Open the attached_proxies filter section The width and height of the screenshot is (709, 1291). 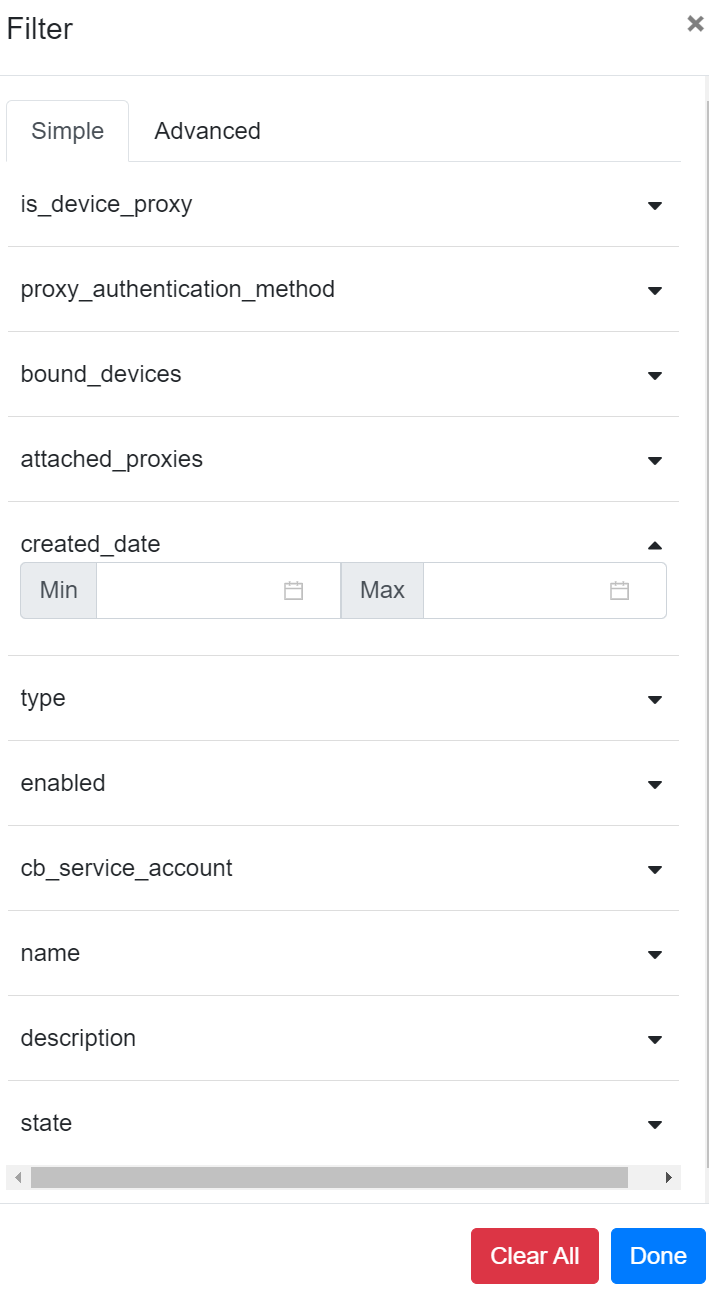(x=655, y=460)
